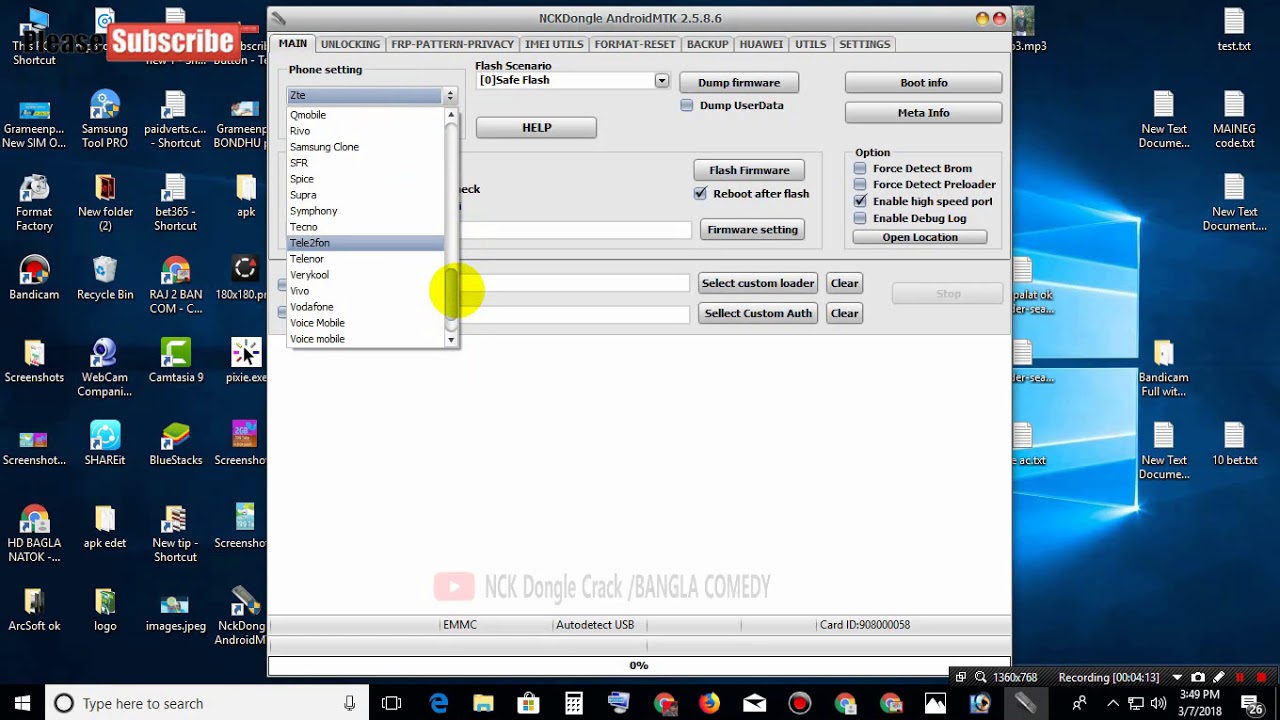
Task: Select Samsung Clone from brand list
Action: (365, 147)
